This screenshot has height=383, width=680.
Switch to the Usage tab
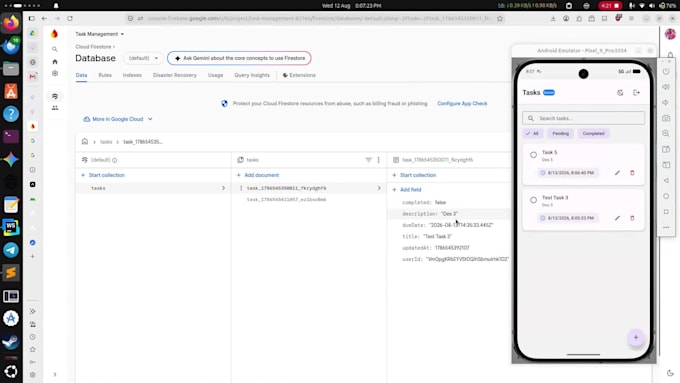(216, 75)
